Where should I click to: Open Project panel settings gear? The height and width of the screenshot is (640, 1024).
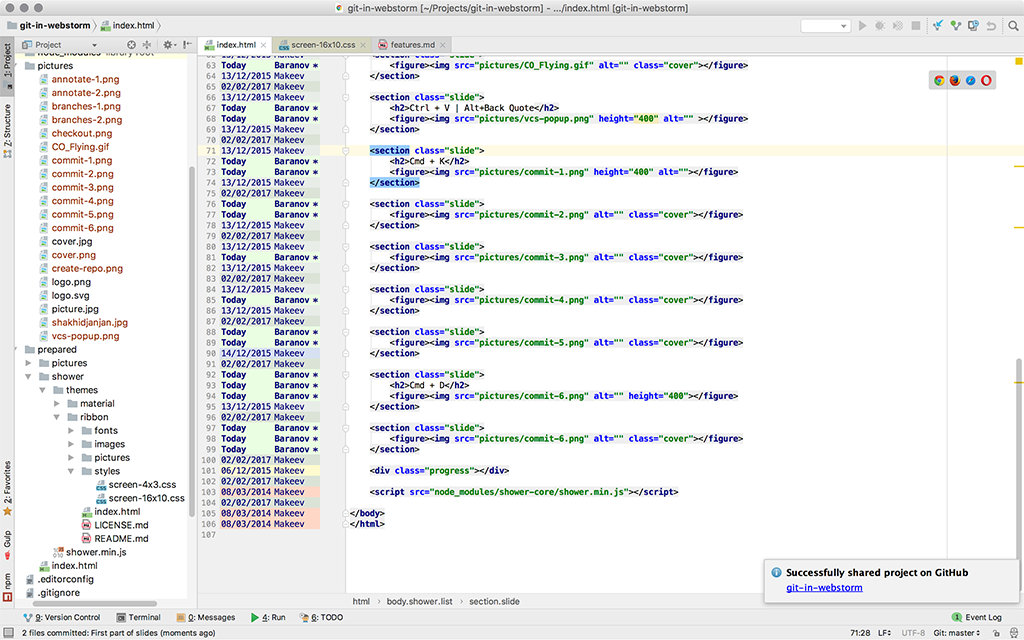point(168,44)
